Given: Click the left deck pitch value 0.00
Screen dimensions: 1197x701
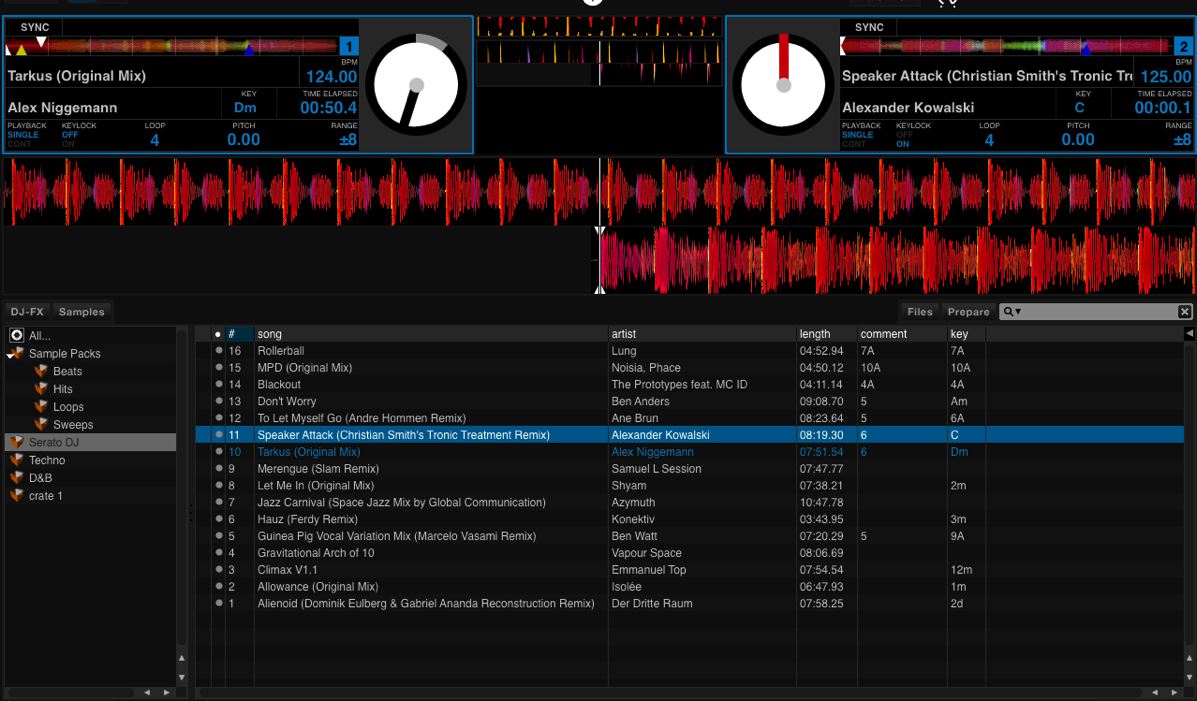Looking at the screenshot, I should [x=243, y=140].
